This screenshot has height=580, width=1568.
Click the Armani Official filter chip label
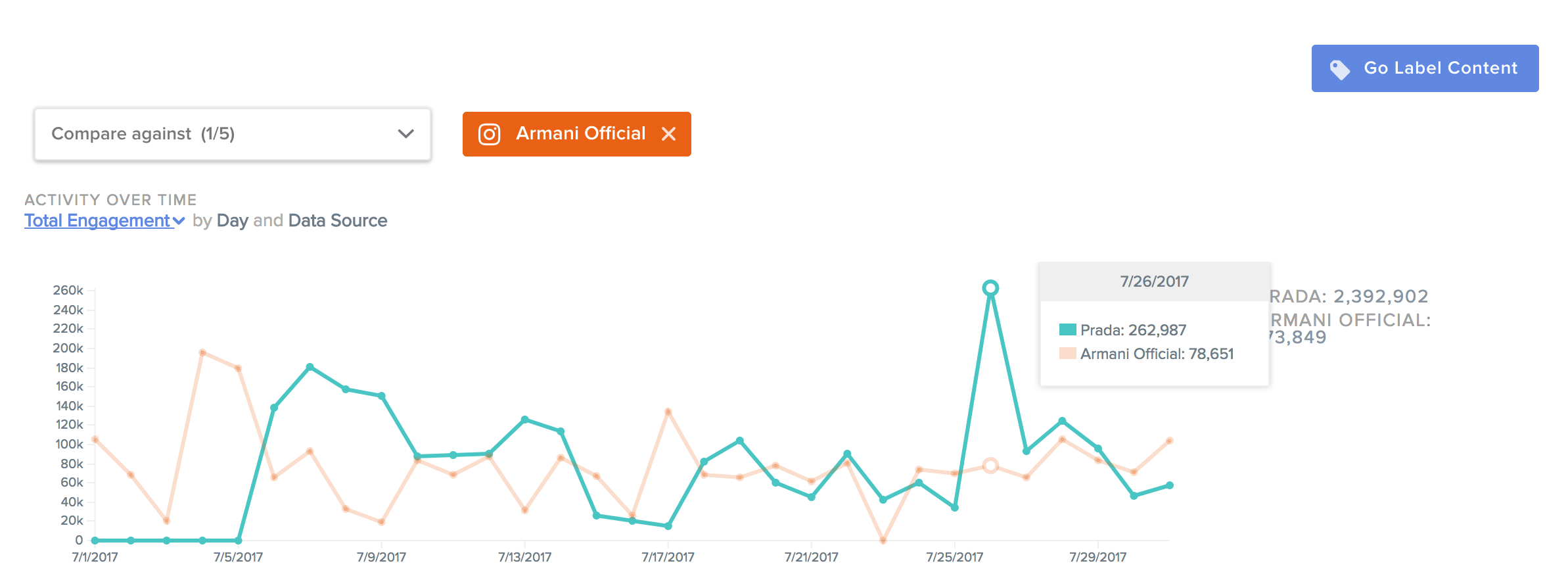[580, 133]
